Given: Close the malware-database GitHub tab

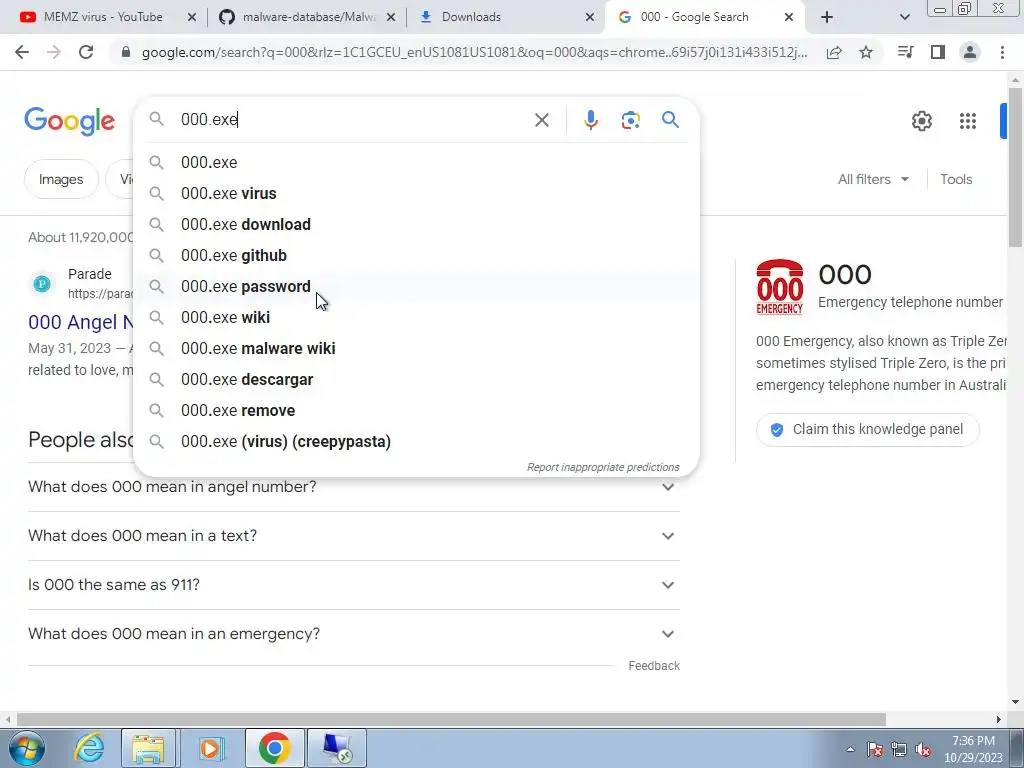Looking at the screenshot, I should [391, 17].
